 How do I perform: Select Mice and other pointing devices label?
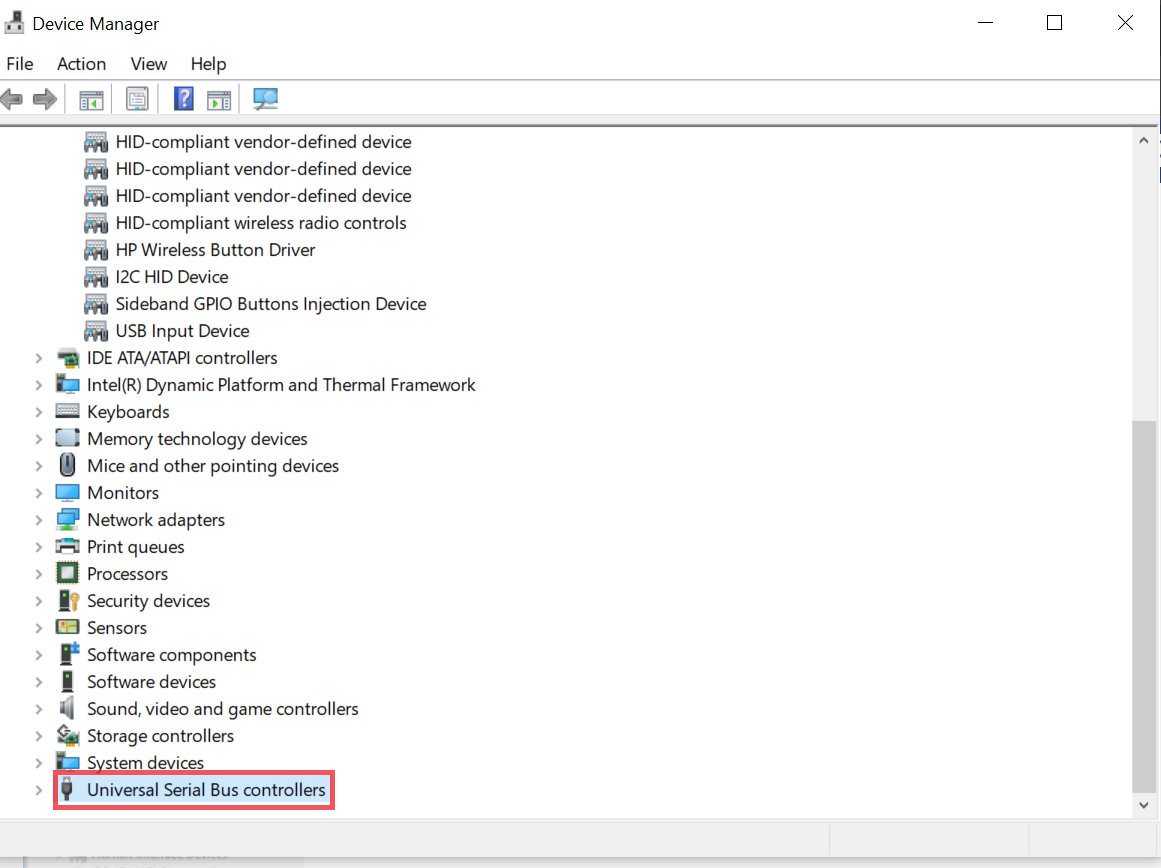tap(213, 466)
